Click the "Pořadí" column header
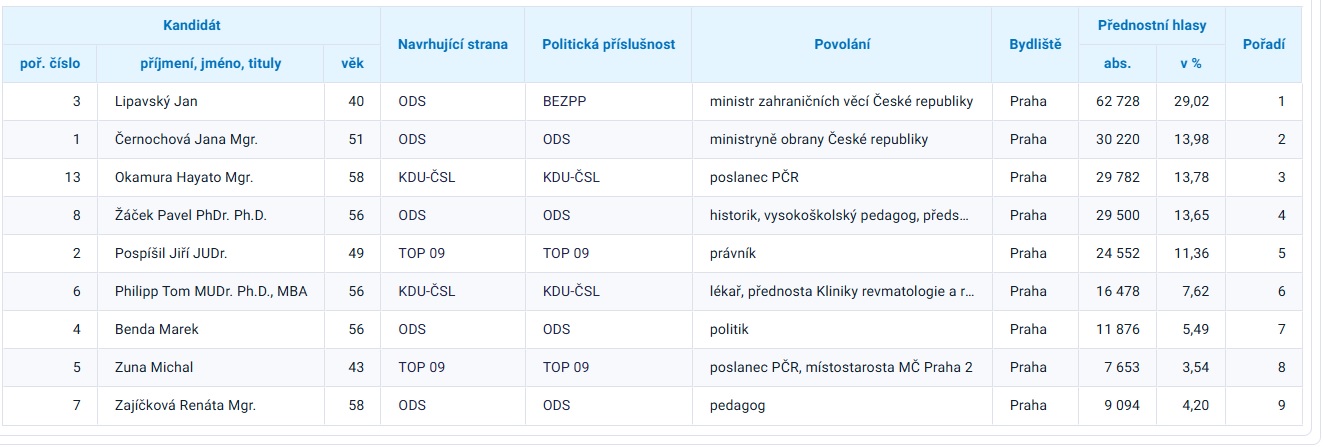Image resolution: width=1324 pixels, height=447 pixels. pyautogui.click(x=1263, y=44)
